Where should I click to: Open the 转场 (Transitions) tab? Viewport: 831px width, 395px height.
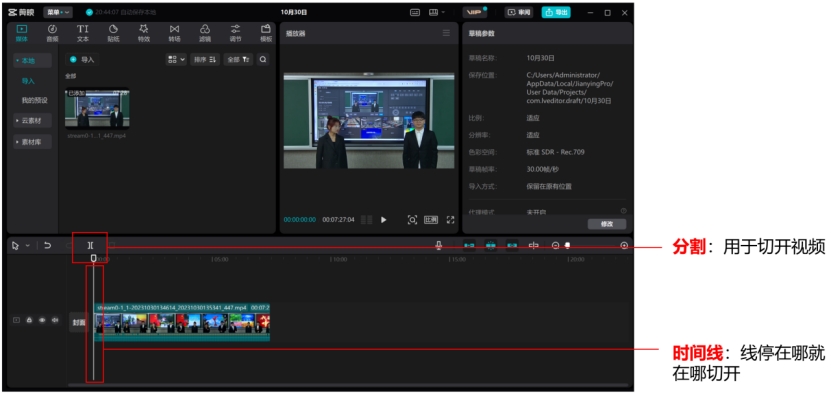click(174, 33)
